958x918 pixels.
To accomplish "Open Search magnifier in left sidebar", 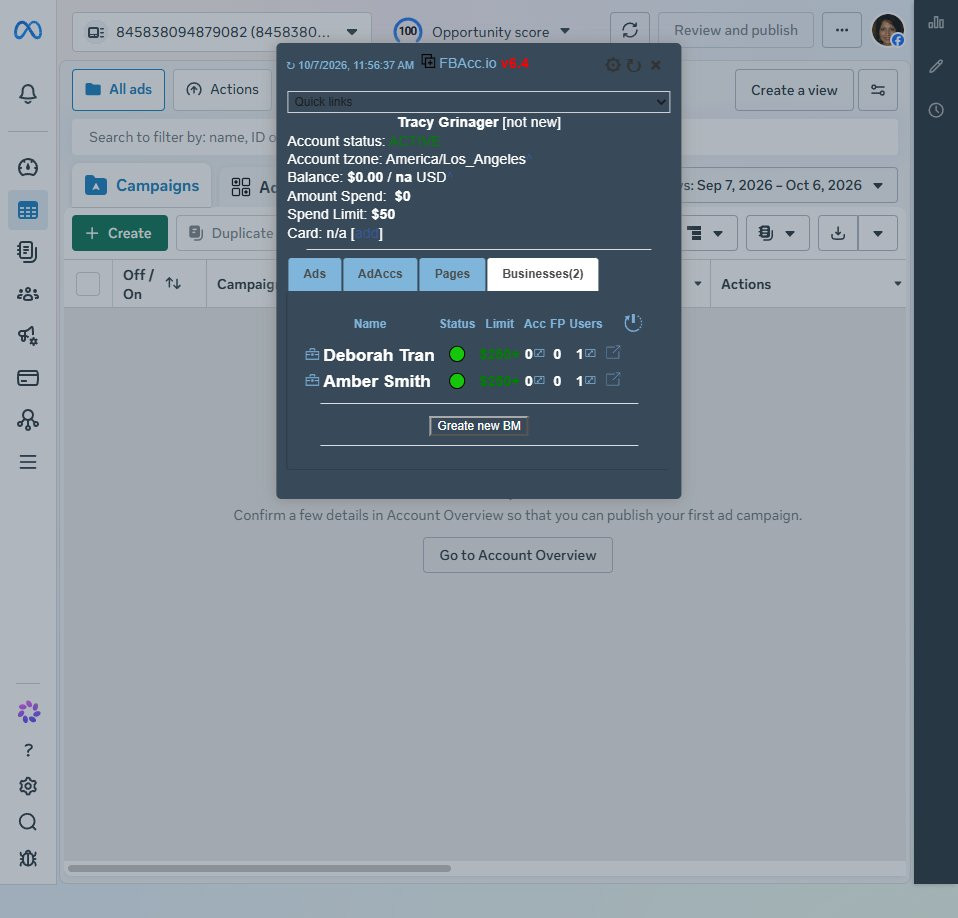I will pos(27,822).
